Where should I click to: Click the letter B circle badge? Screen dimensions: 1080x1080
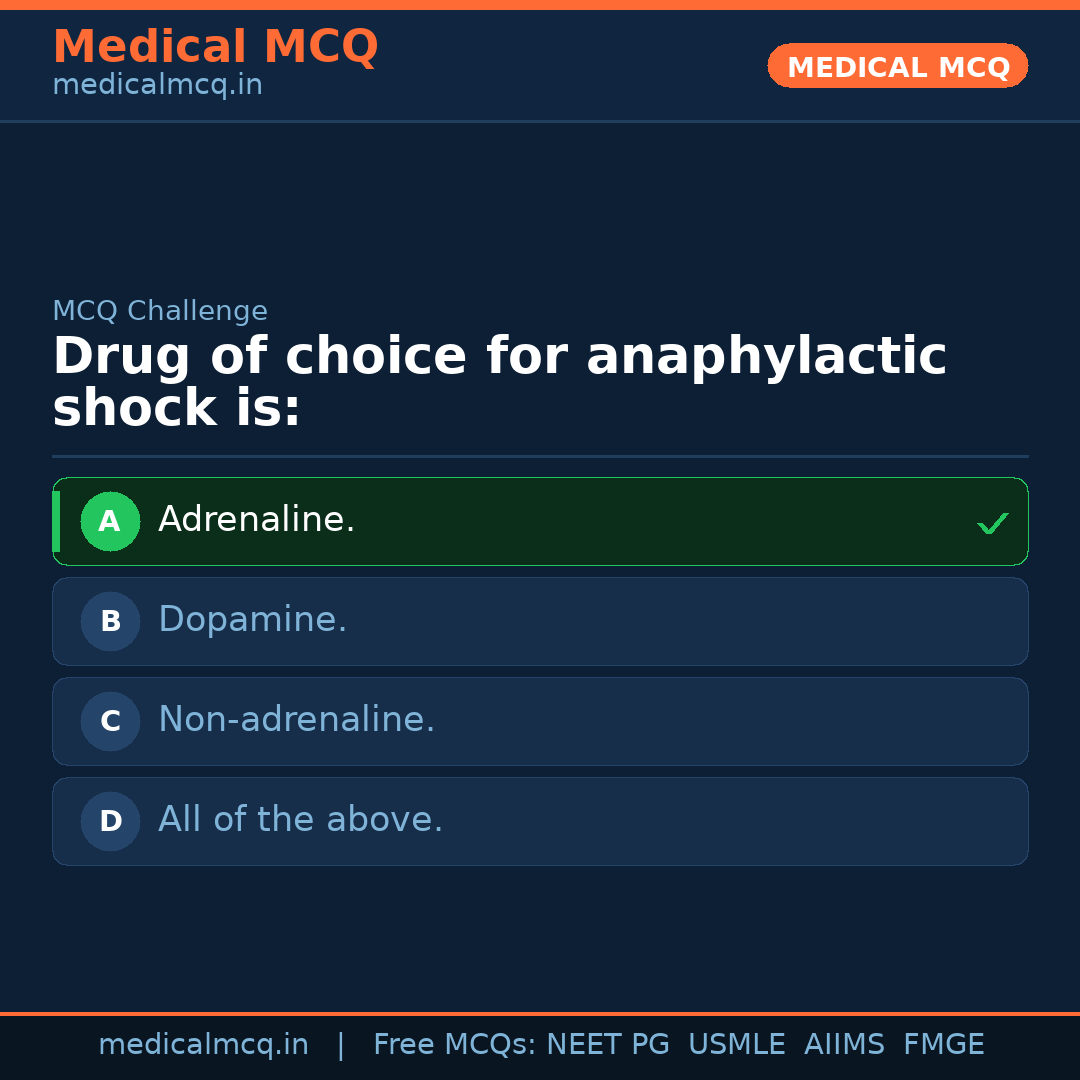pos(110,622)
